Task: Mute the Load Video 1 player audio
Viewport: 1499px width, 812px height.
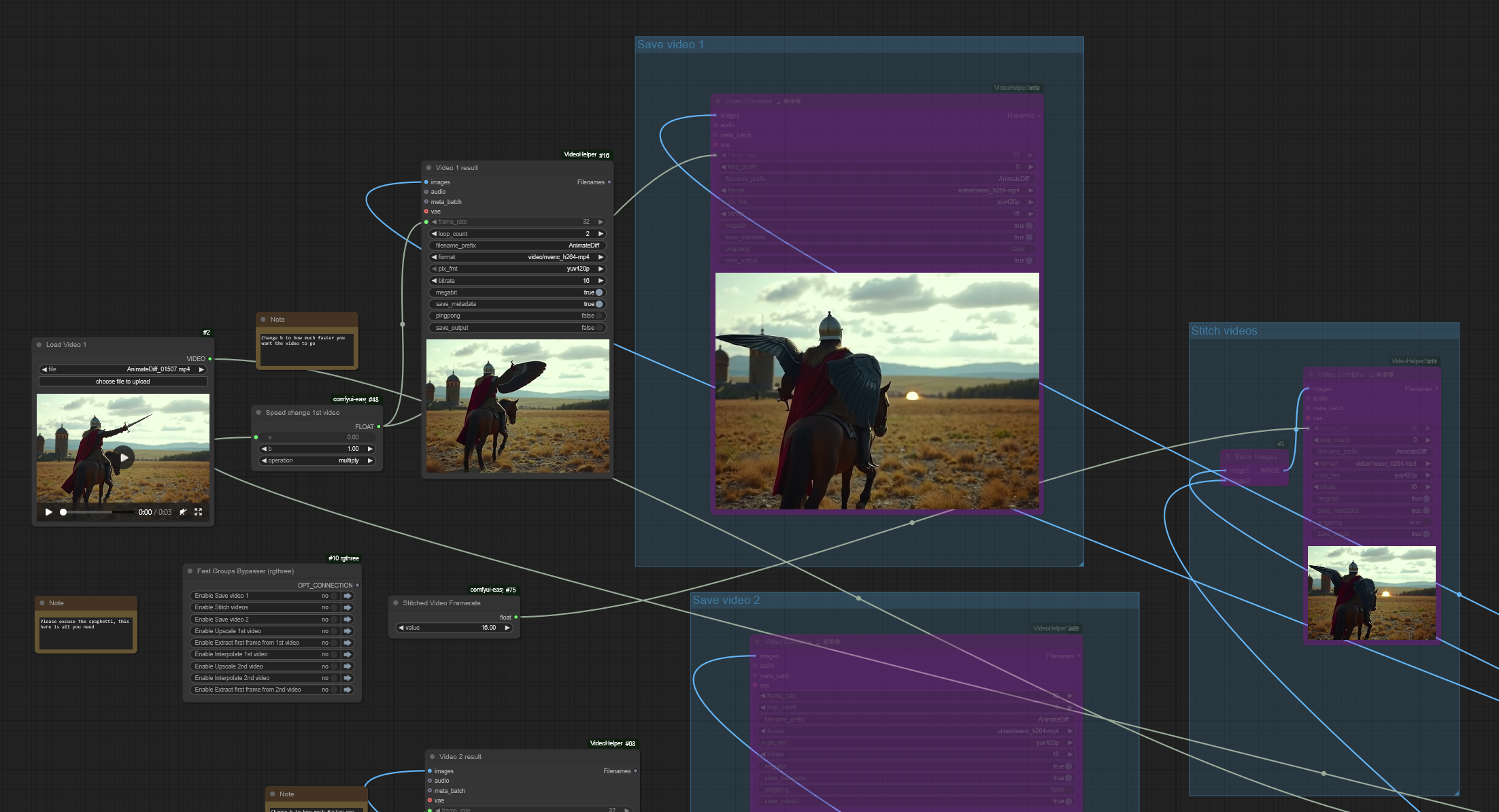Action: (183, 512)
